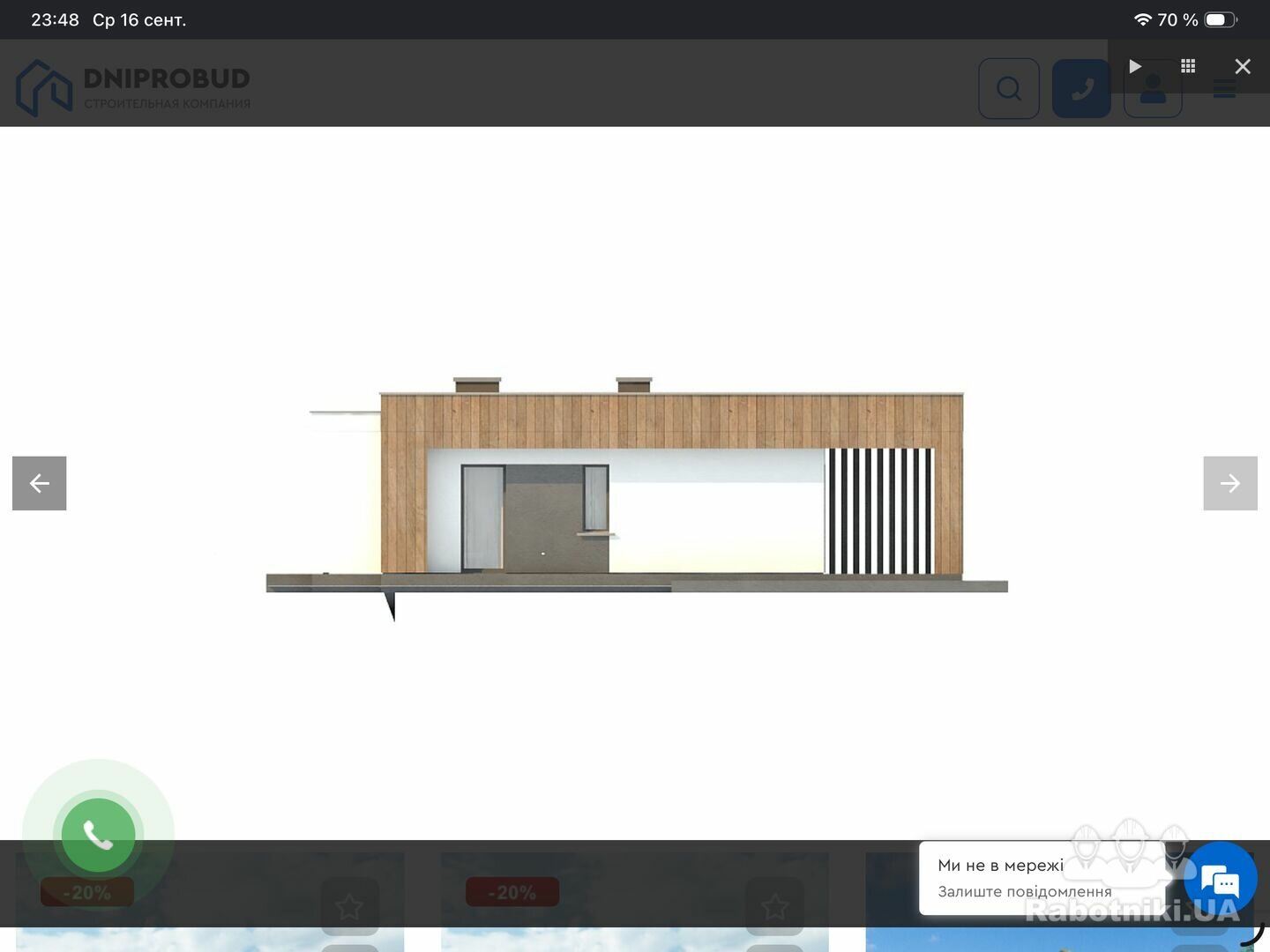Tap the green phone callback button
Image resolution: width=1270 pixels, height=952 pixels.
point(99,835)
